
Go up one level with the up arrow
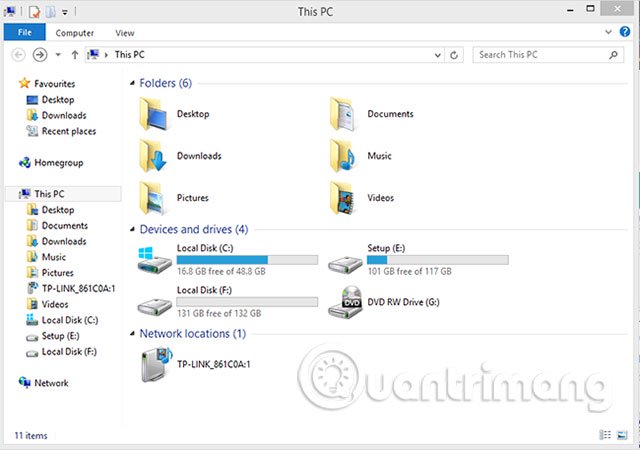point(75,55)
